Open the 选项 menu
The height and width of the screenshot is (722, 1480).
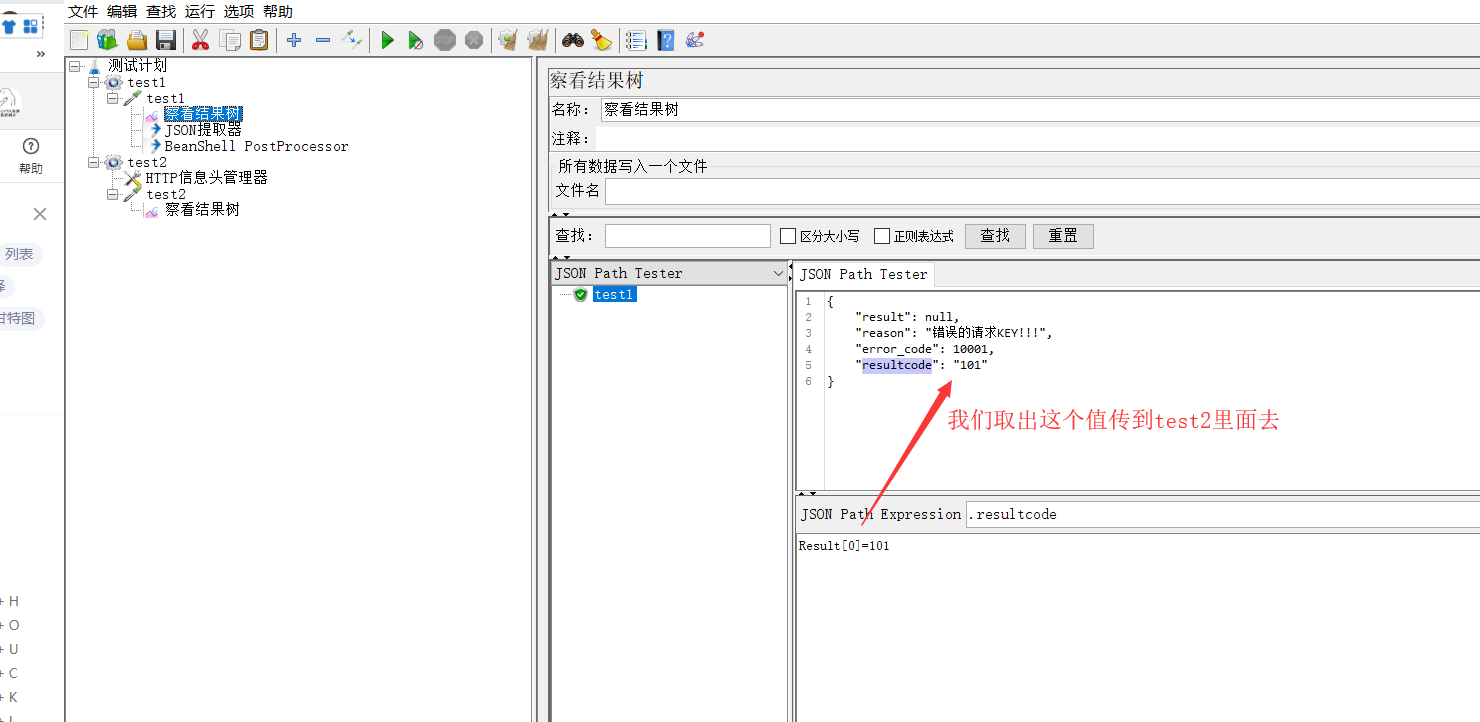click(x=239, y=11)
